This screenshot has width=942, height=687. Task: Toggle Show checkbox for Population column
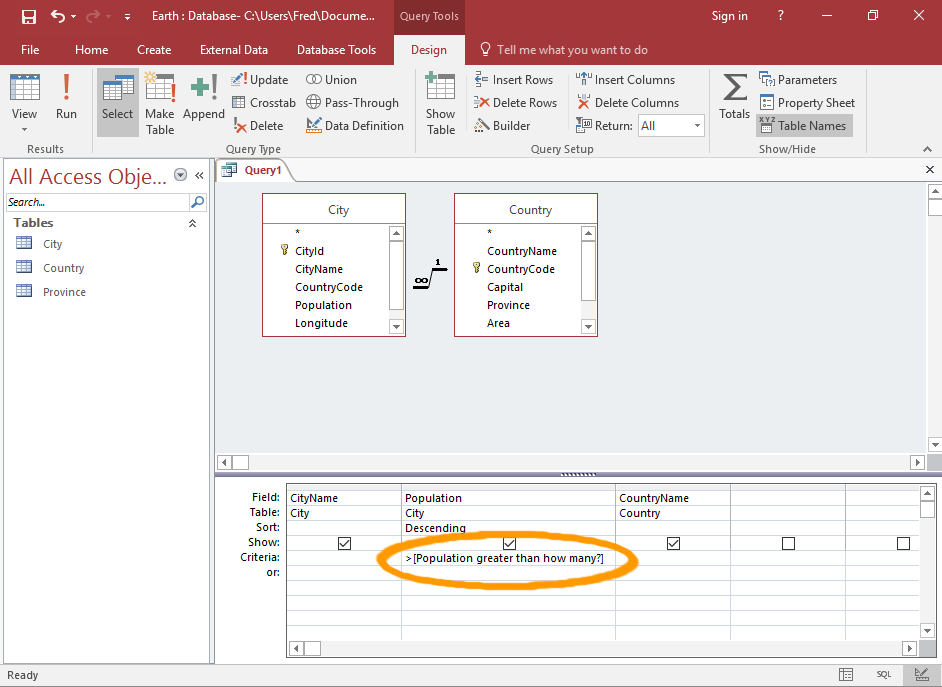[x=509, y=543]
